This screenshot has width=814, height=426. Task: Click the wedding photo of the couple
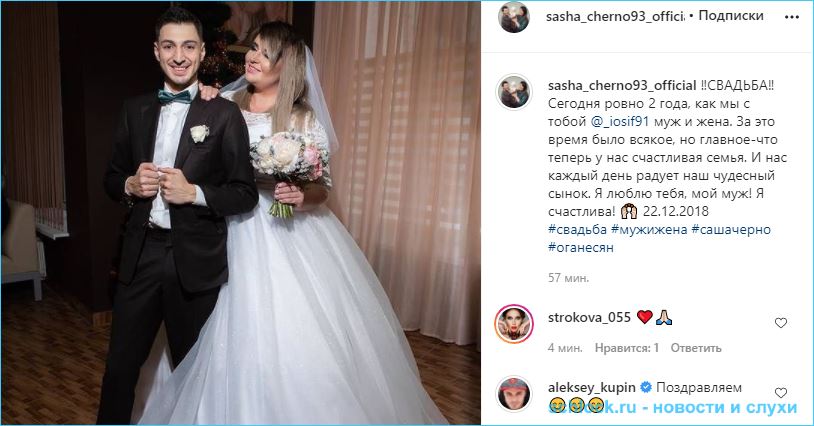coord(241,213)
